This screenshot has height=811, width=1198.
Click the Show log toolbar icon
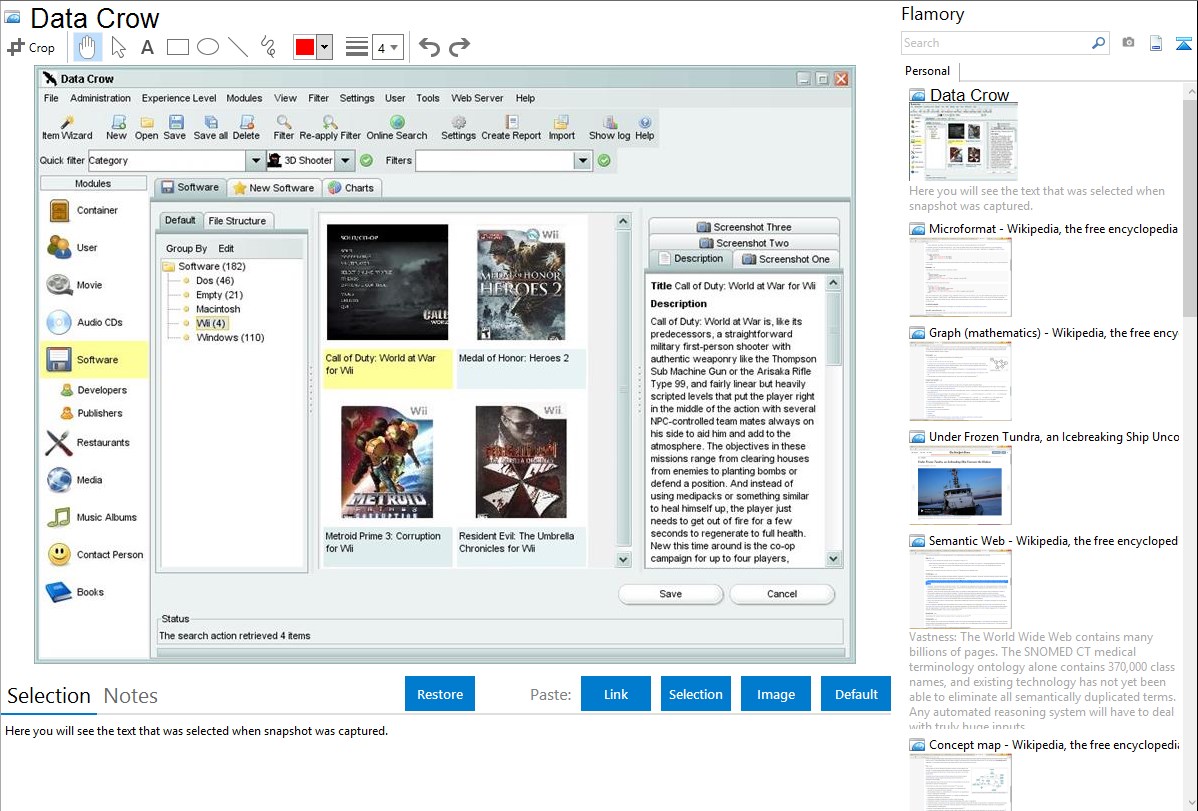click(610, 128)
